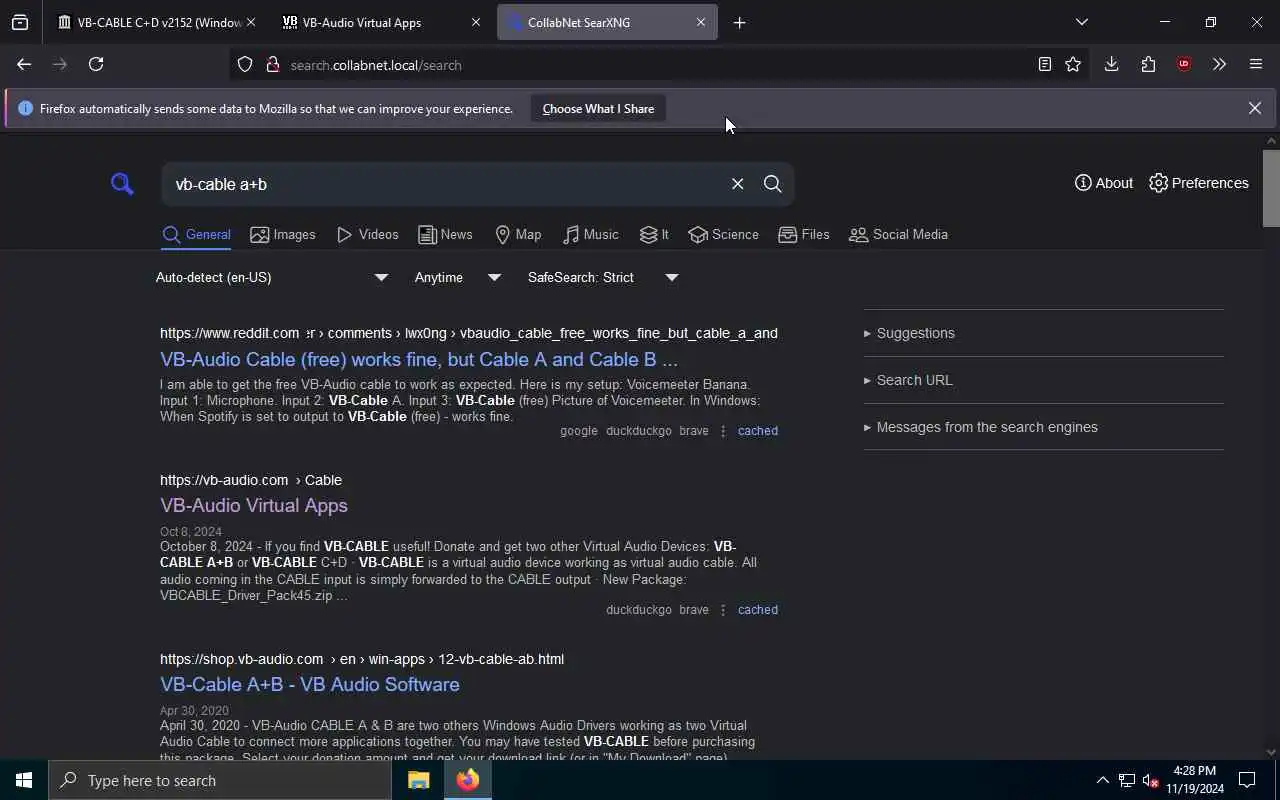Bookmark this page with the star
The height and width of the screenshot is (800, 1280).
(1073, 64)
